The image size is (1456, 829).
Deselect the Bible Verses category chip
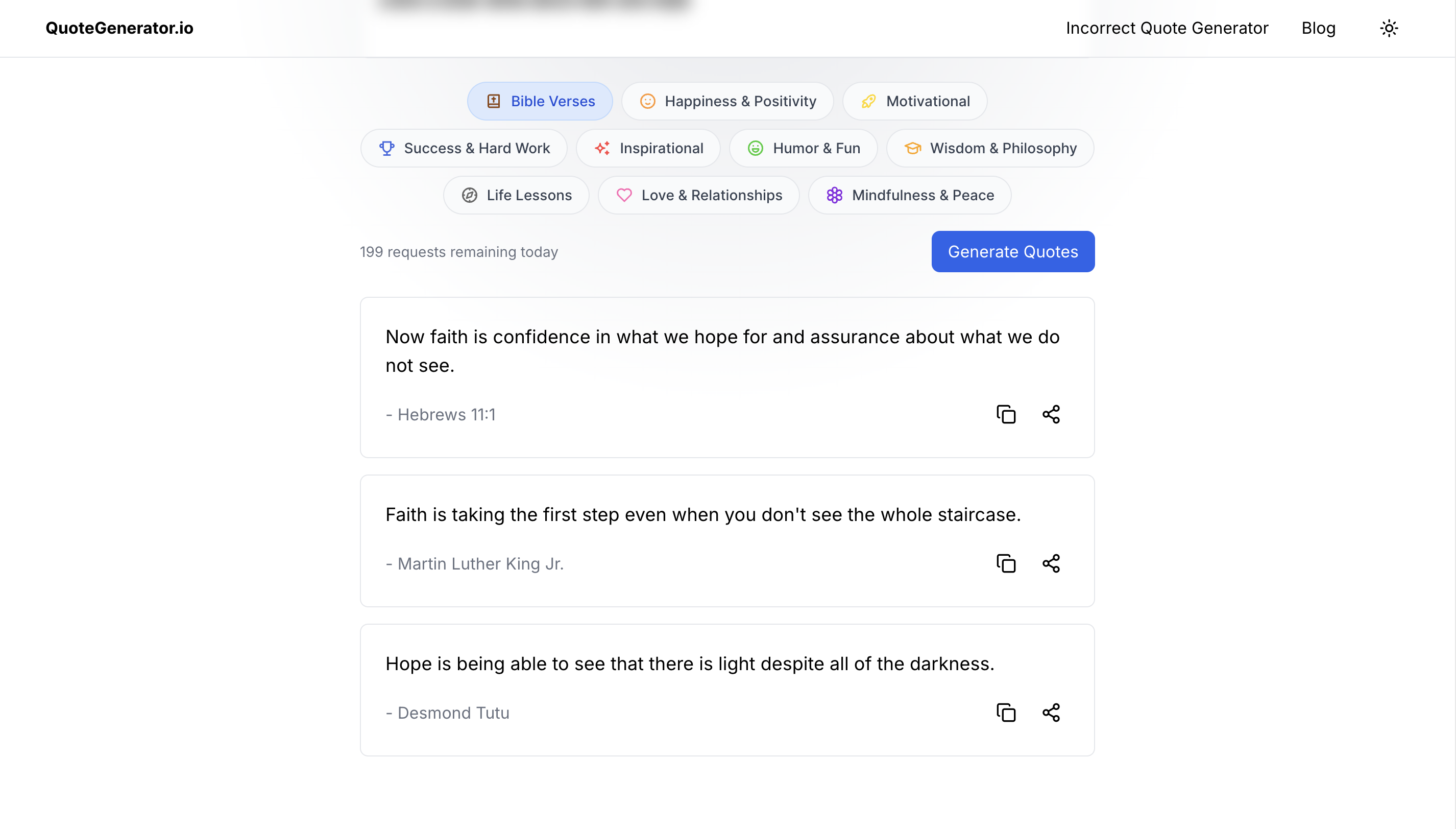[540, 101]
